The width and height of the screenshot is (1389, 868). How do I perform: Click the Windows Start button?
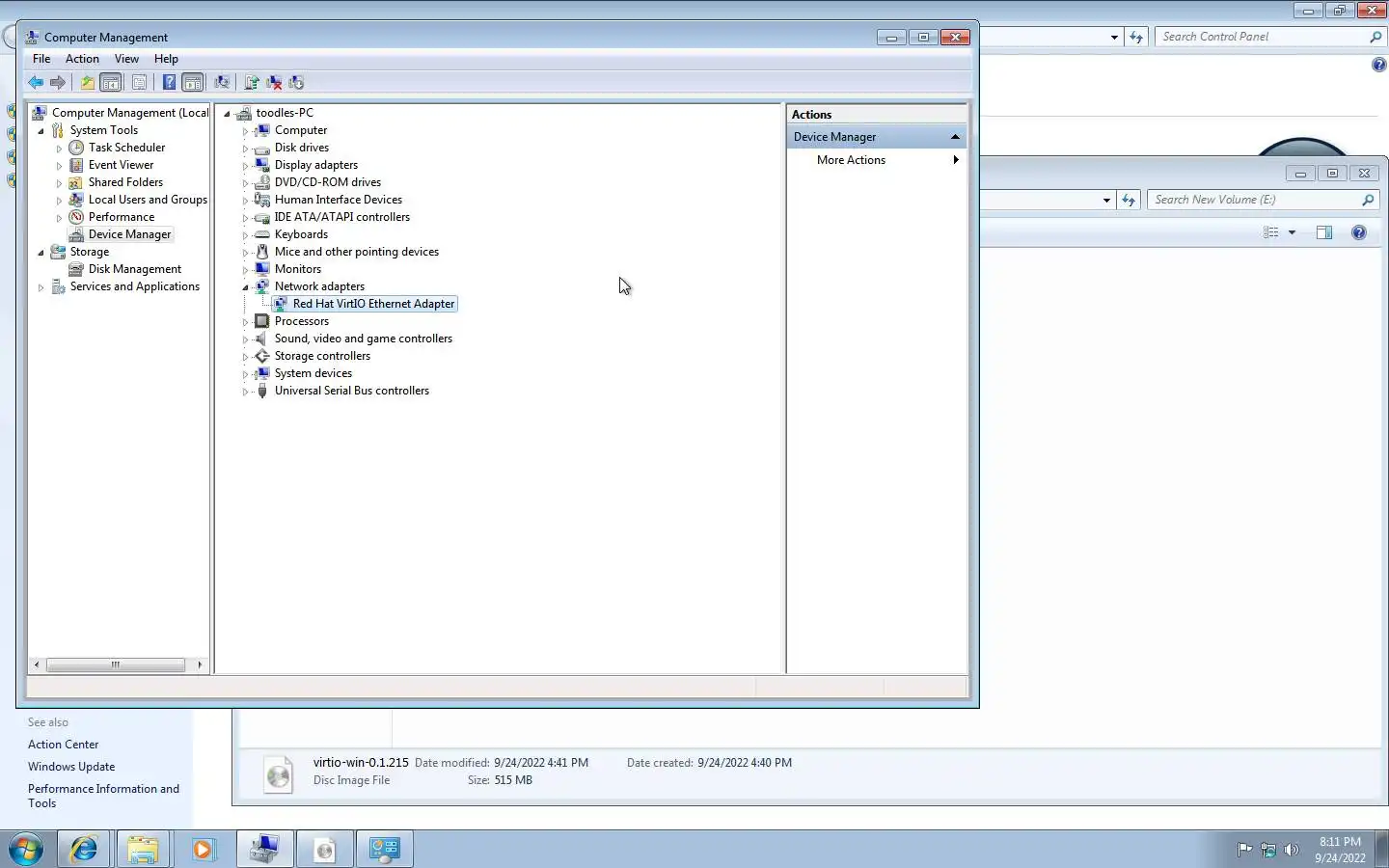click(x=26, y=850)
